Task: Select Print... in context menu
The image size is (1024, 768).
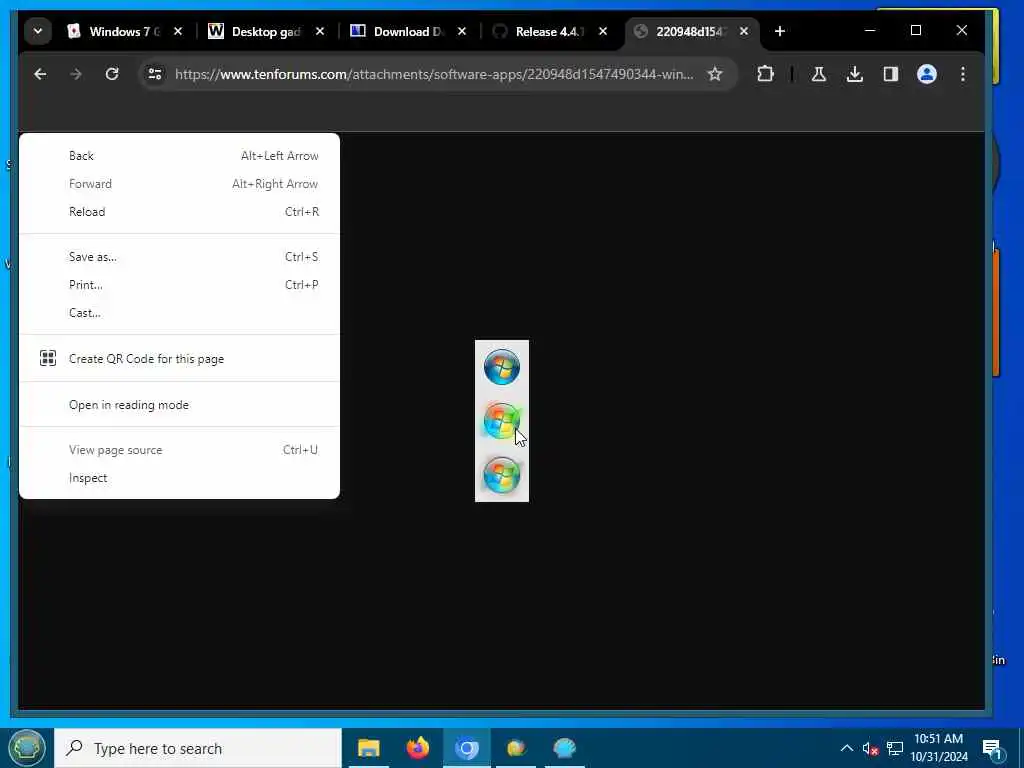Action: tap(180, 285)
